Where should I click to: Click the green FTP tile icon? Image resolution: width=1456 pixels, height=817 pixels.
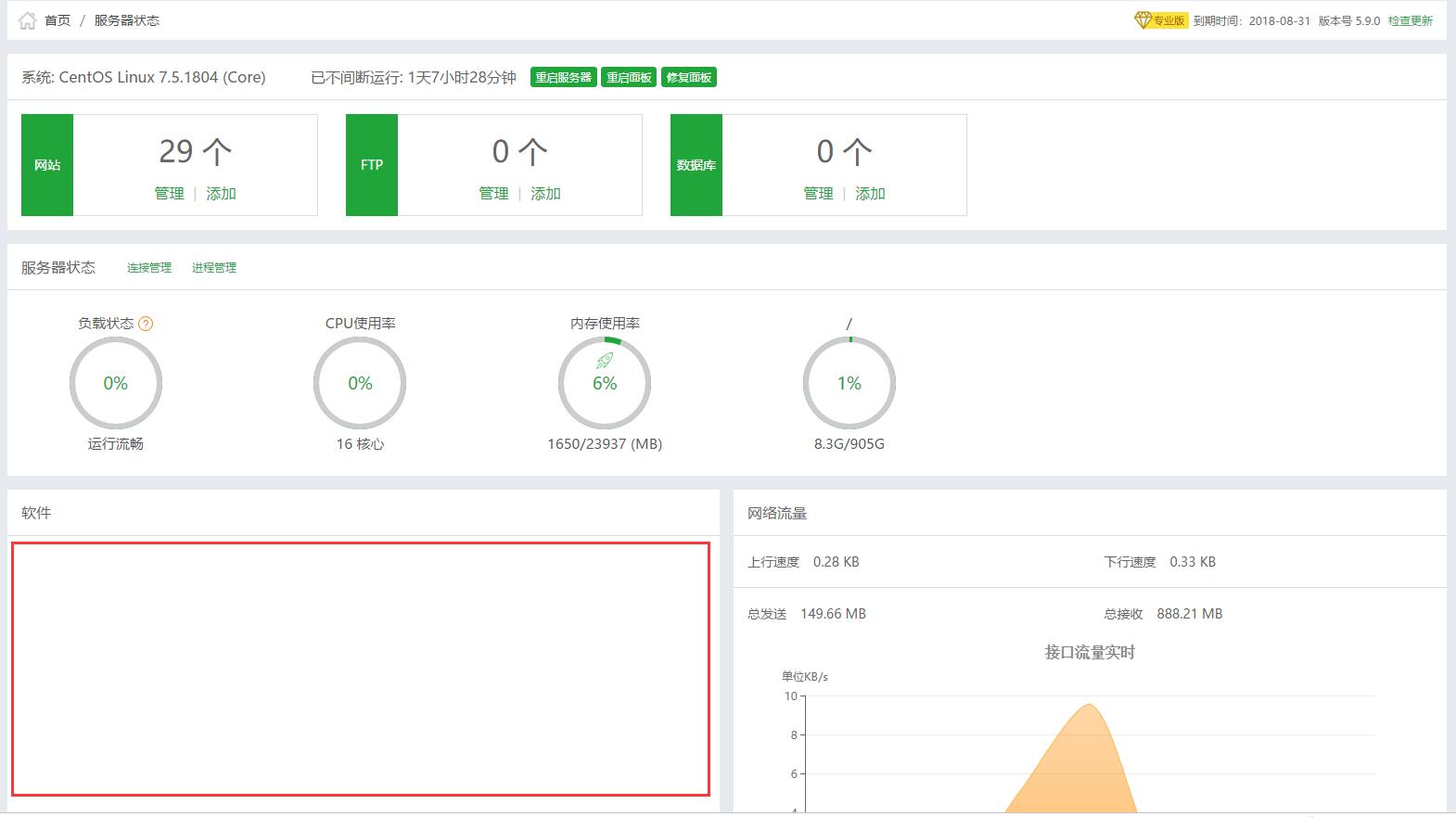click(372, 165)
